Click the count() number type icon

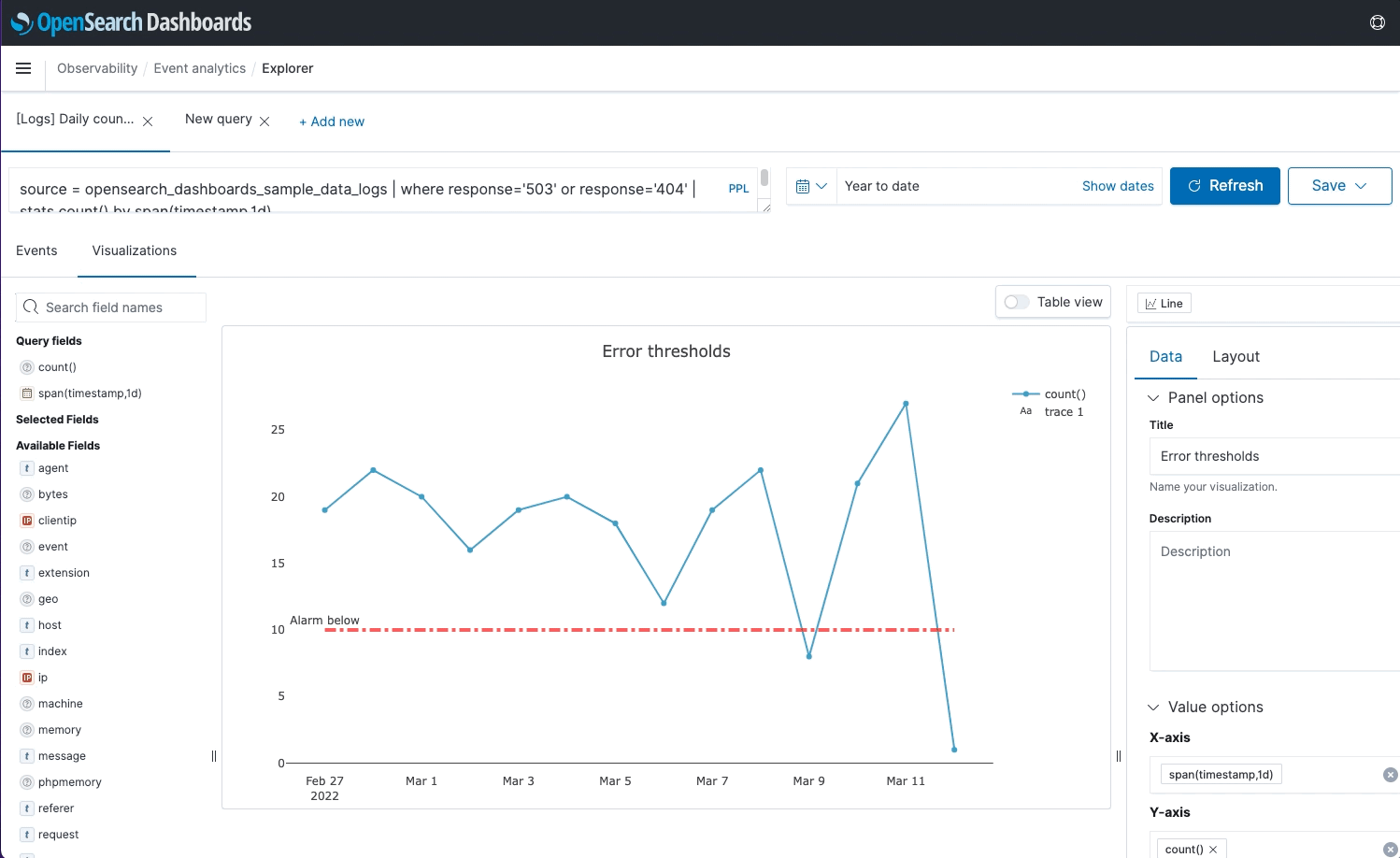pos(27,367)
